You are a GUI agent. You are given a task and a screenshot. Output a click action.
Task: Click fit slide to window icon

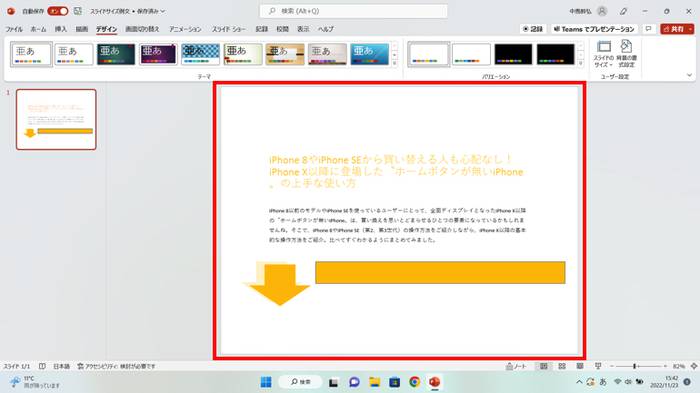coord(694,366)
